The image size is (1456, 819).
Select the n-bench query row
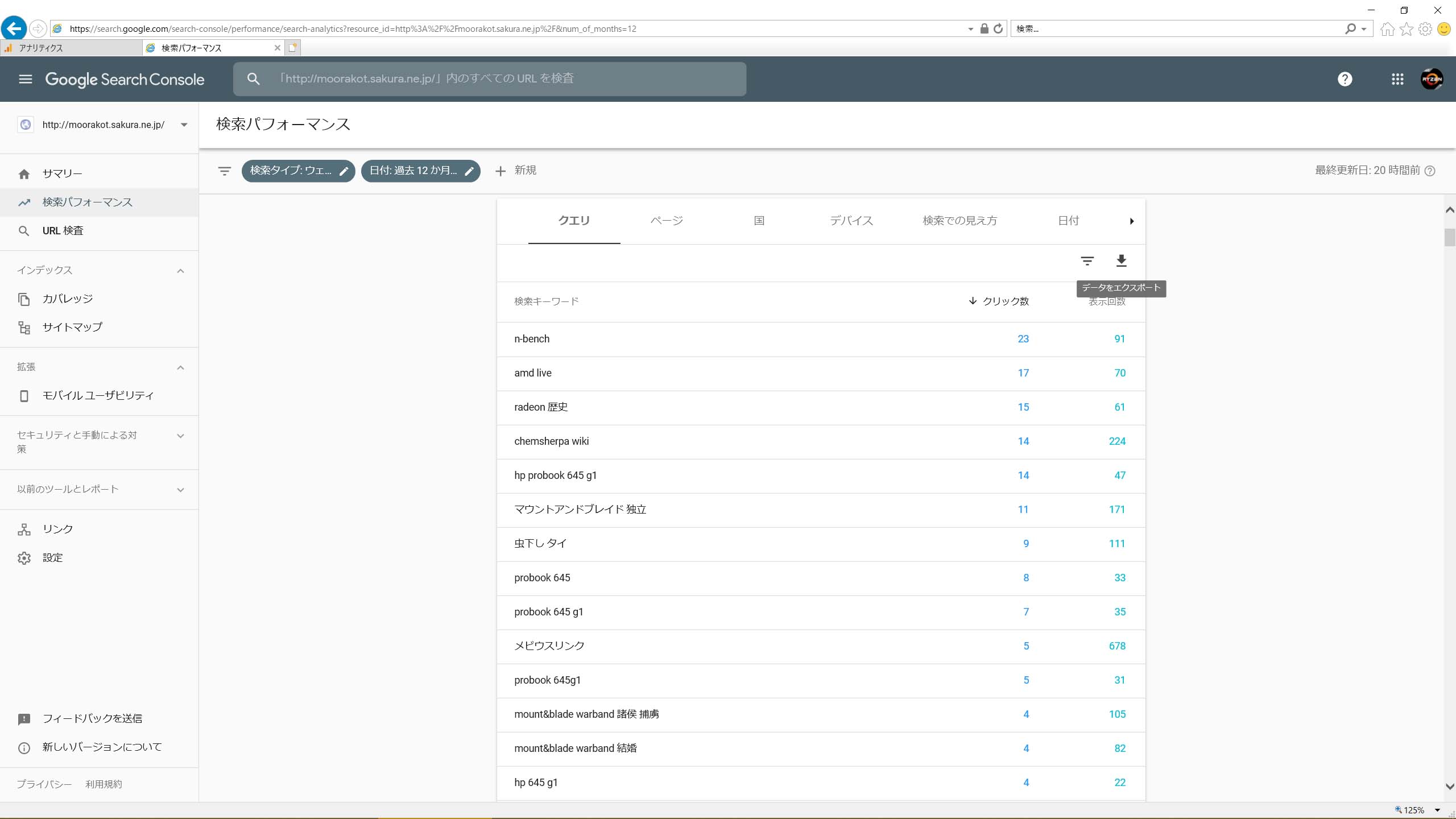click(x=821, y=340)
